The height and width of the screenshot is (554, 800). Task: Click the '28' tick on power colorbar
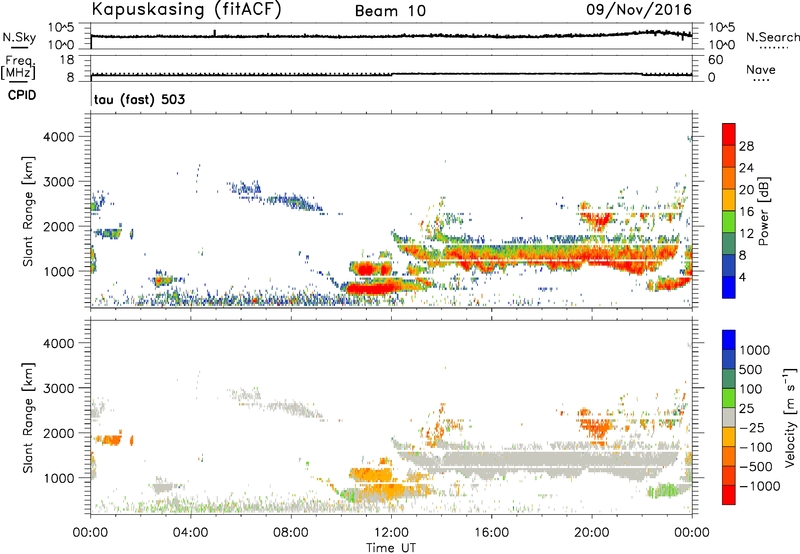click(746, 146)
